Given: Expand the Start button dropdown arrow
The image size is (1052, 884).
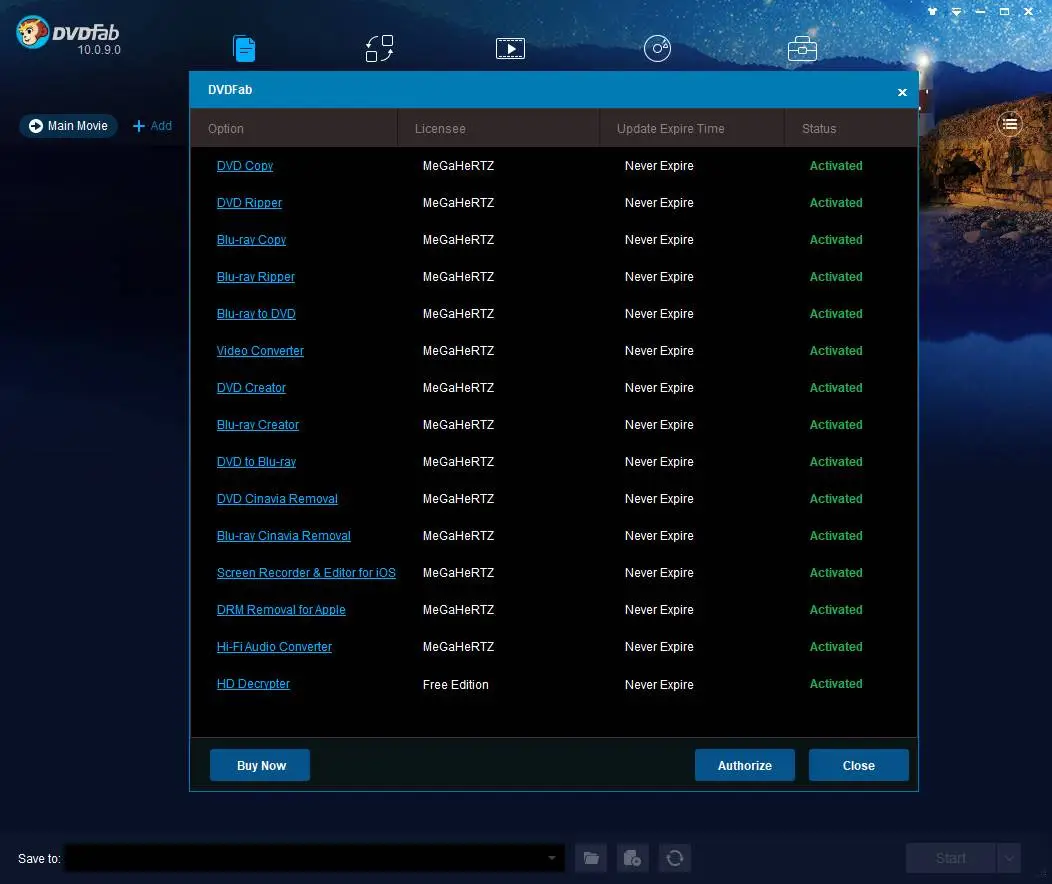Looking at the screenshot, I should [1009, 858].
